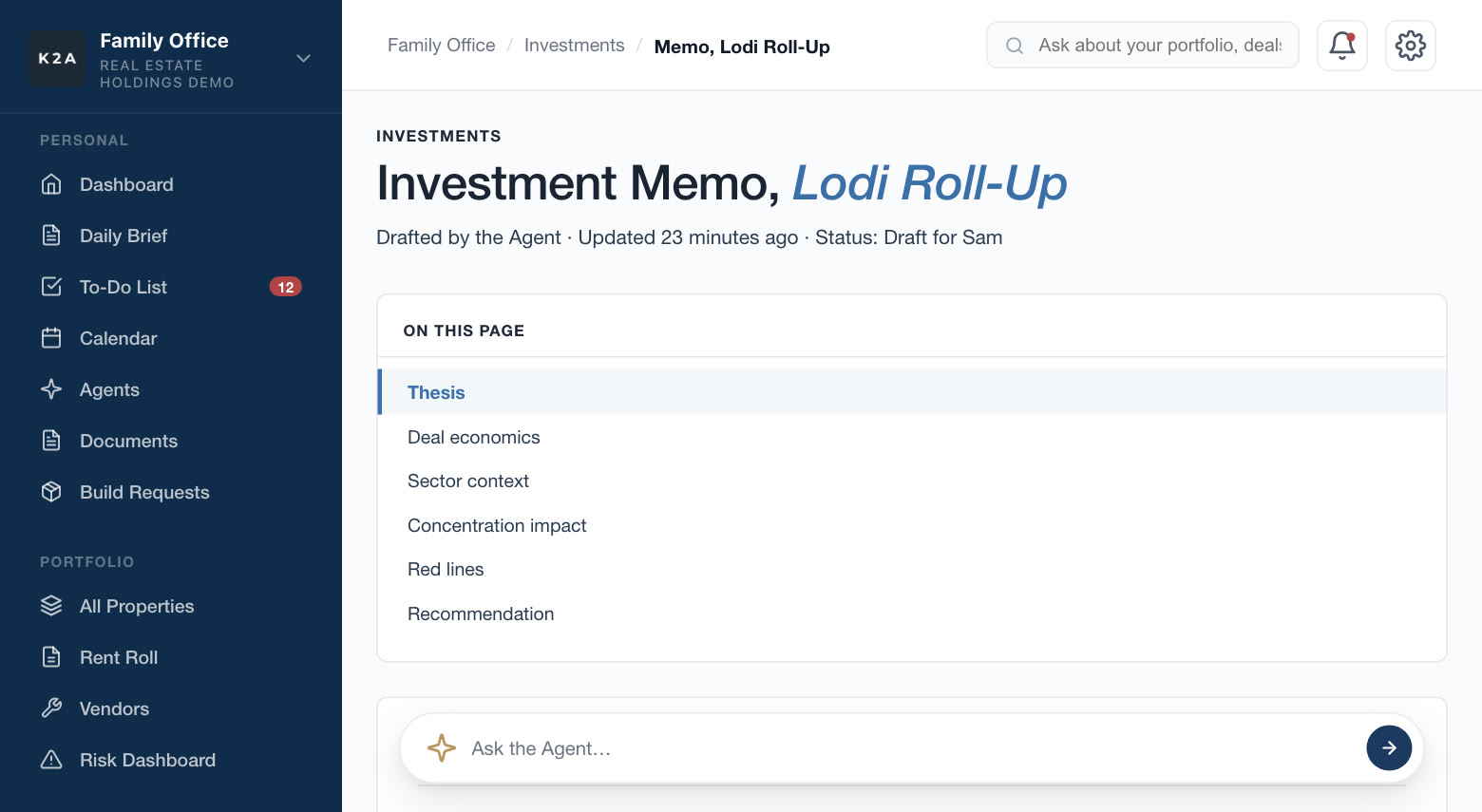Click the Agents sparkle icon
Screen dimensions: 1482x812
[51, 389]
